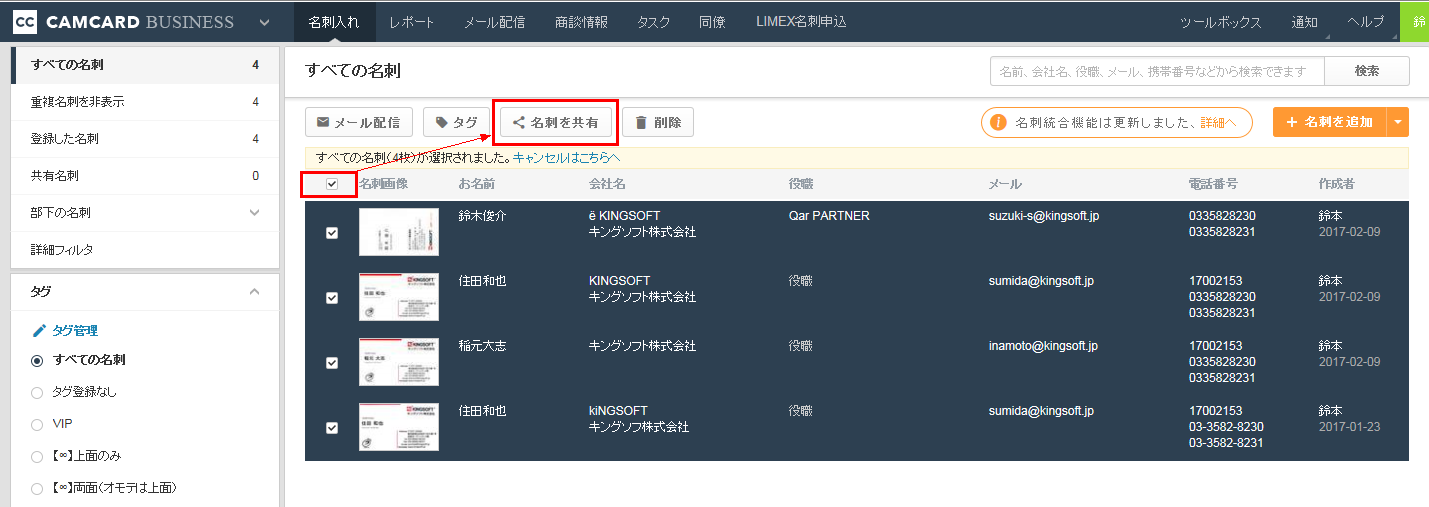Viewport: 1429px width, 507px height.
Task: Click the 名刺を共有 button
Action: [555, 122]
